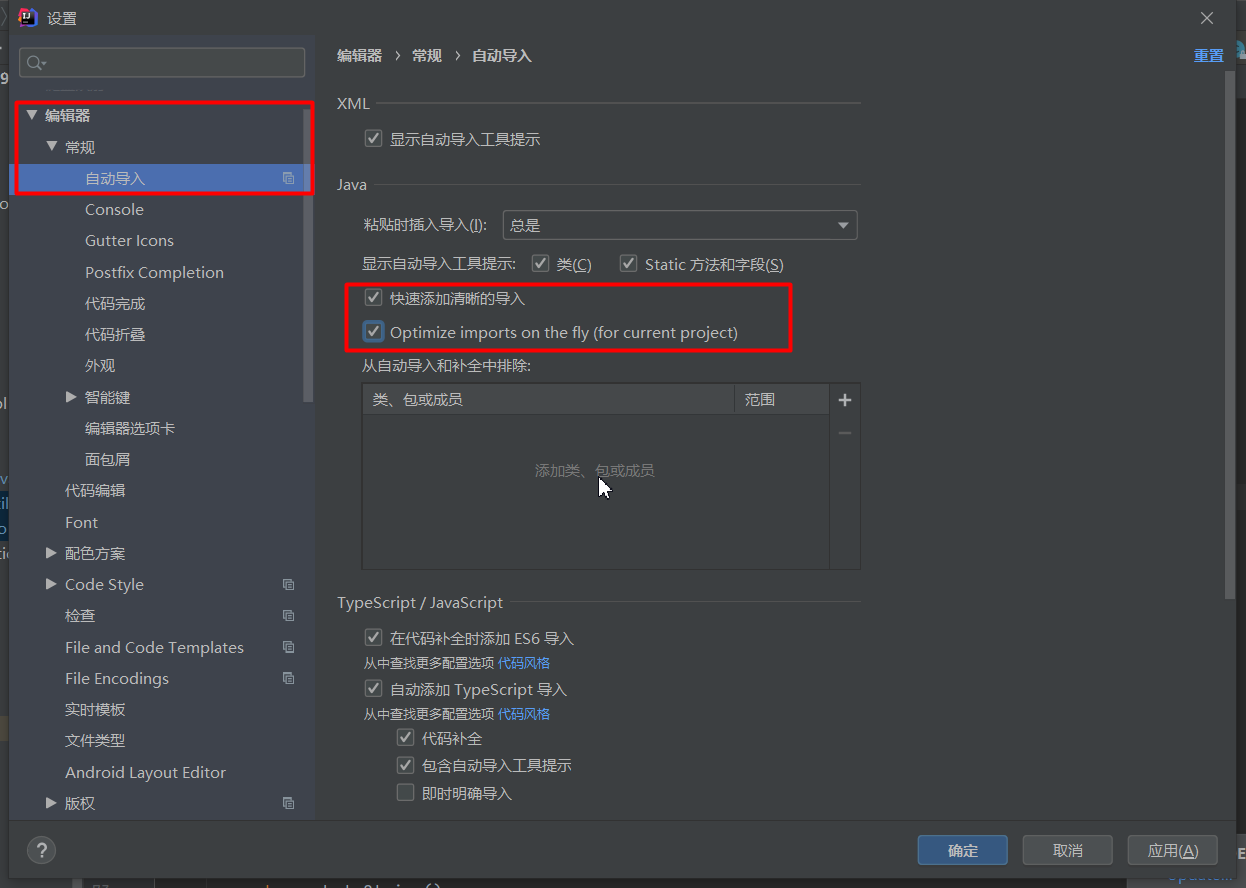
Task: Click the 重置 reset link
Action: [1208, 56]
